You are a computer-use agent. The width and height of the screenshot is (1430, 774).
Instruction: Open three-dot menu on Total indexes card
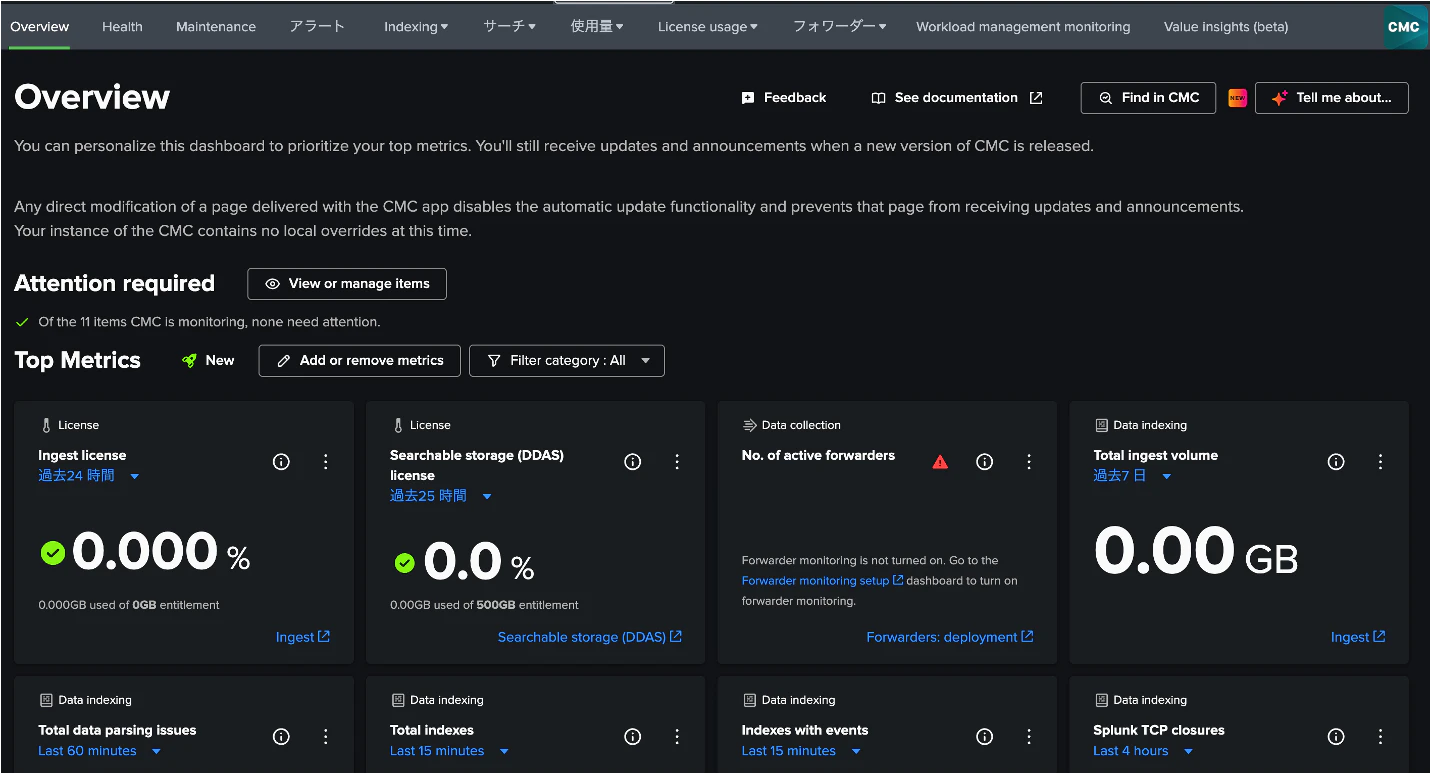pyautogui.click(x=677, y=737)
